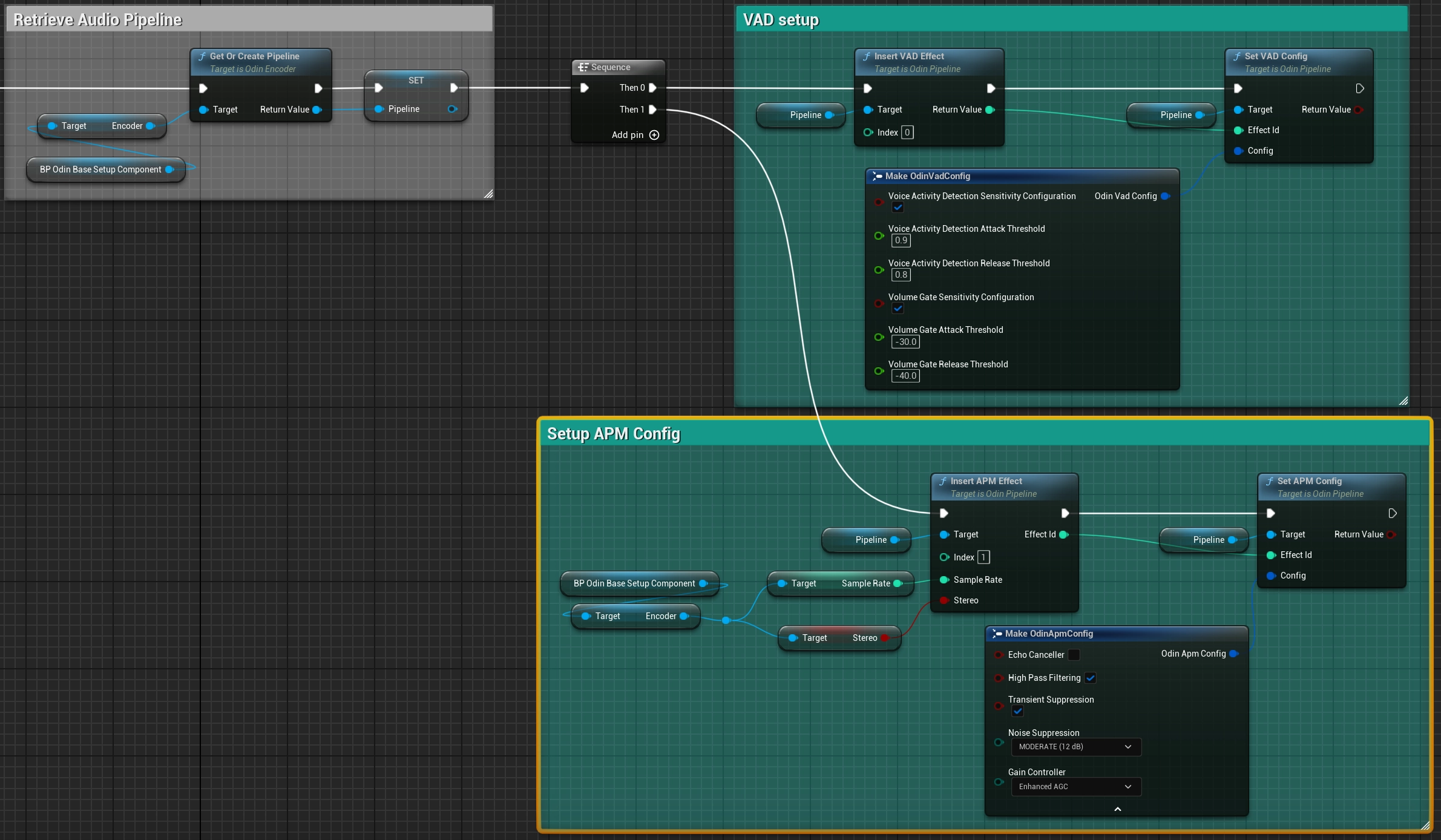Click the Insert APM Effect function icon

[x=942, y=481]
